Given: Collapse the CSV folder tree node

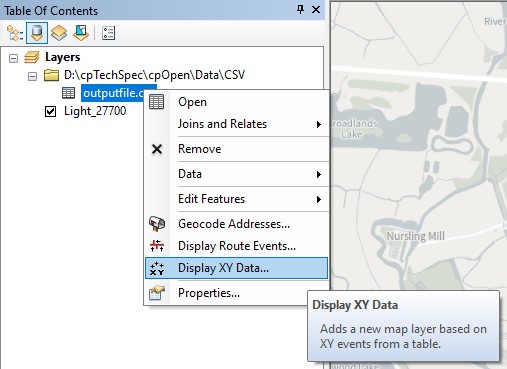Looking at the screenshot, I should pyautogui.click(x=32, y=76).
